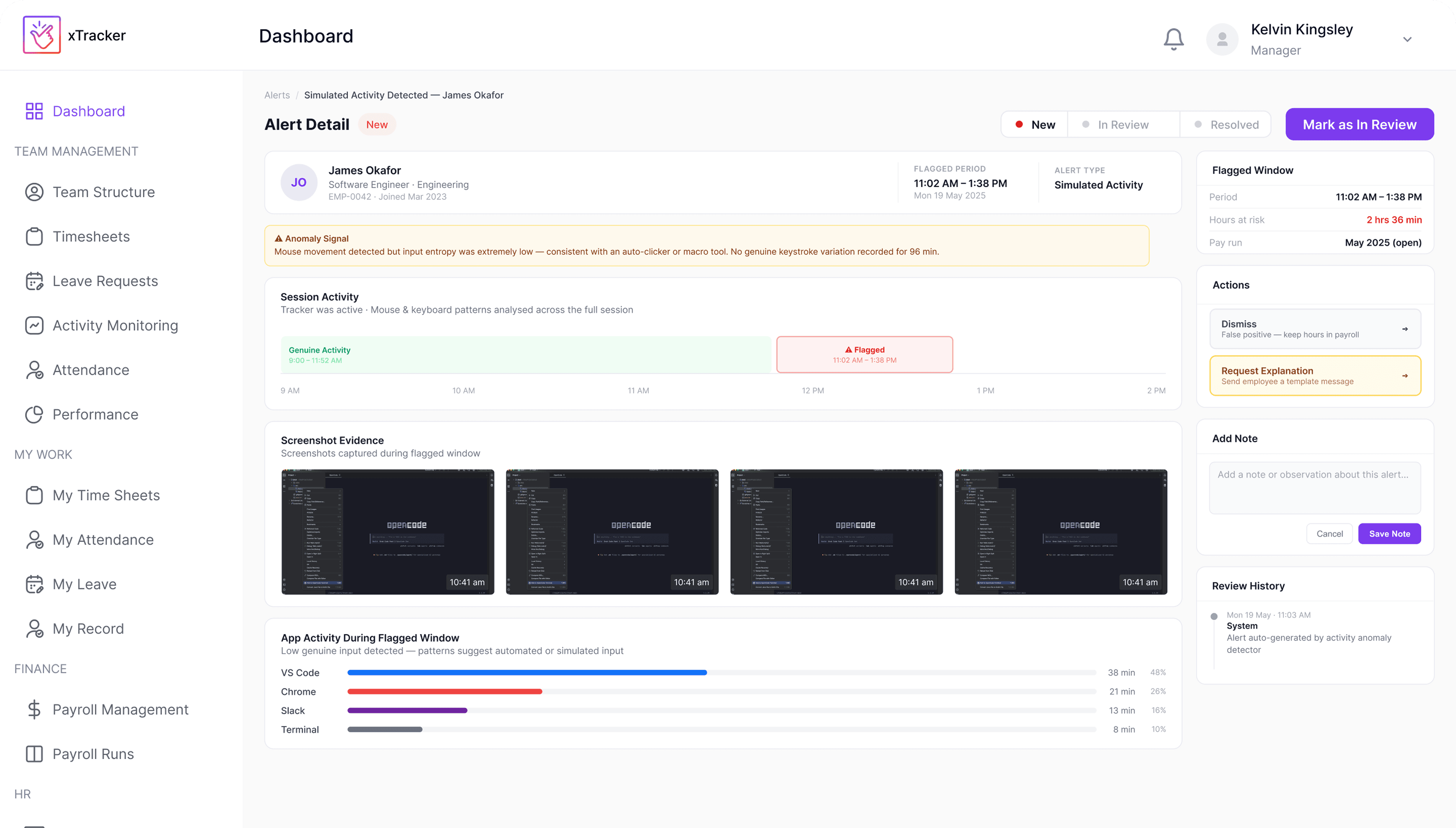Click the VS Code usage bar
Image resolution: width=1456 pixels, height=828 pixels.
(x=527, y=673)
